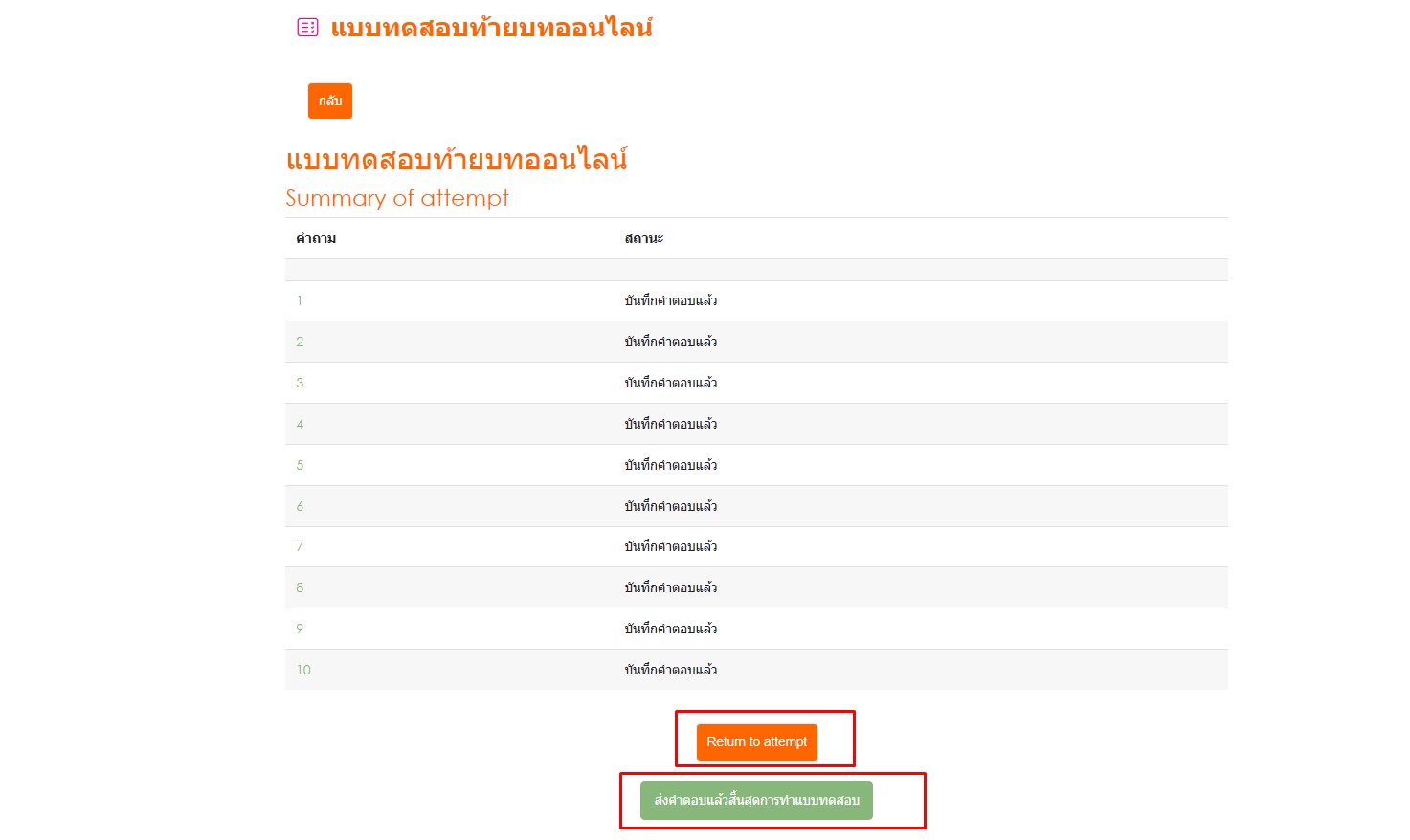
Task: Click the คำถาม column header
Action: pyautogui.click(x=316, y=239)
